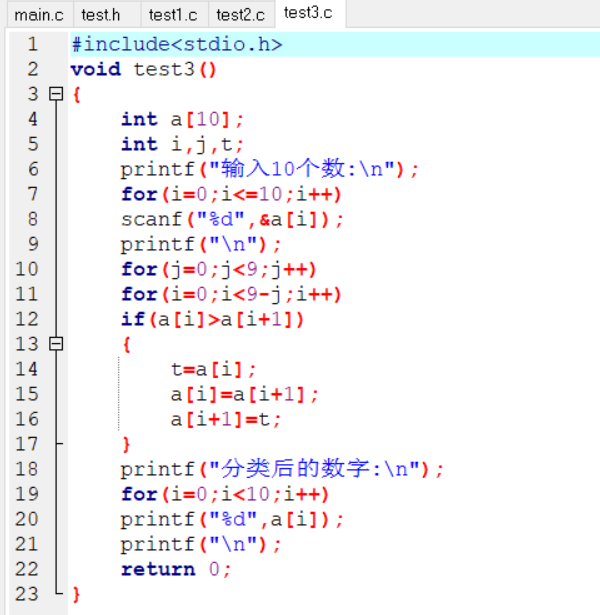
Task: Activate the test3.c tab
Action: 310,13
